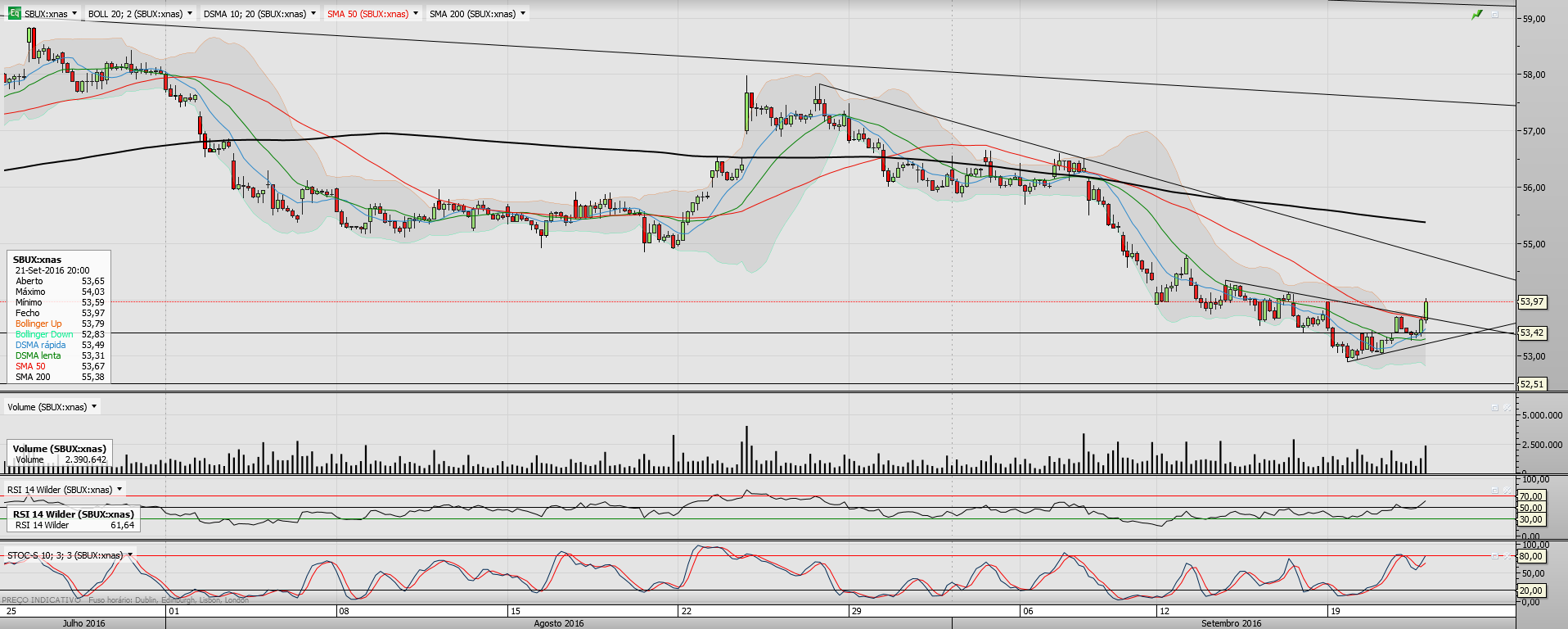Screen dimensions: 1568x629
Task: Click the Agosto 2016 month label
Action: [559, 623]
